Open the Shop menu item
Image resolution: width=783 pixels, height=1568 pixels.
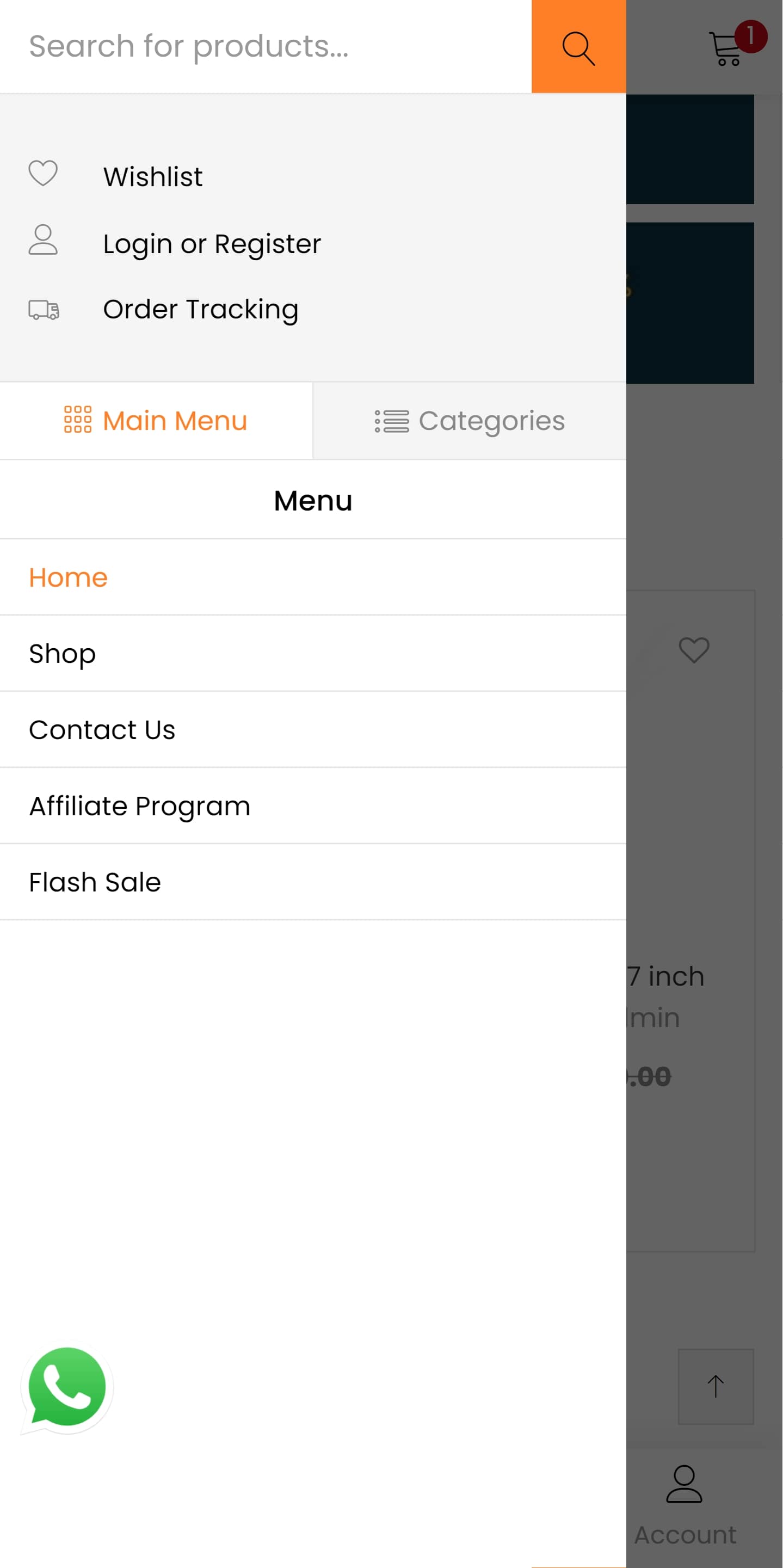pos(62,653)
